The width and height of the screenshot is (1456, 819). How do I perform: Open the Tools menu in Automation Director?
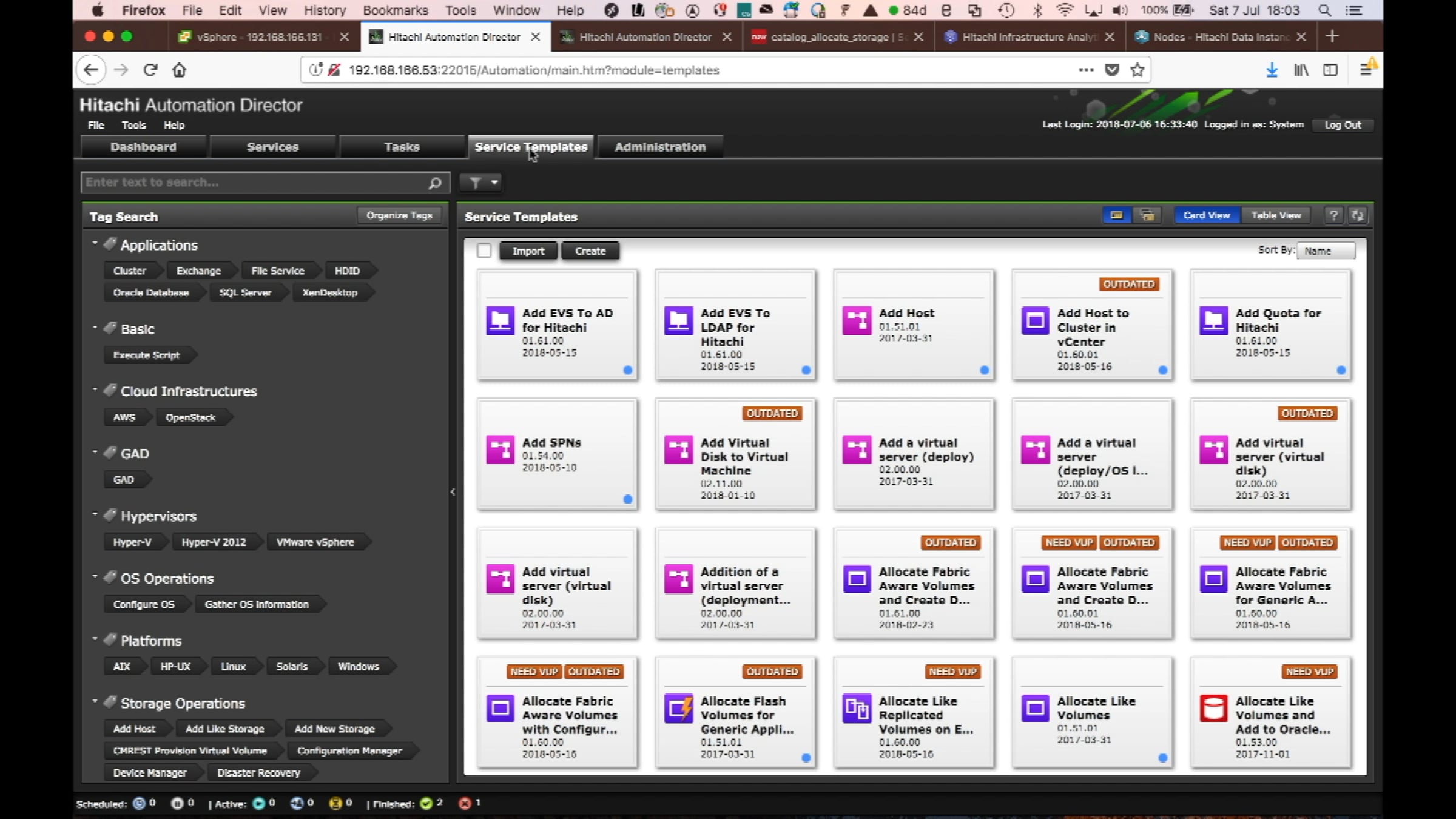(x=133, y=125)
